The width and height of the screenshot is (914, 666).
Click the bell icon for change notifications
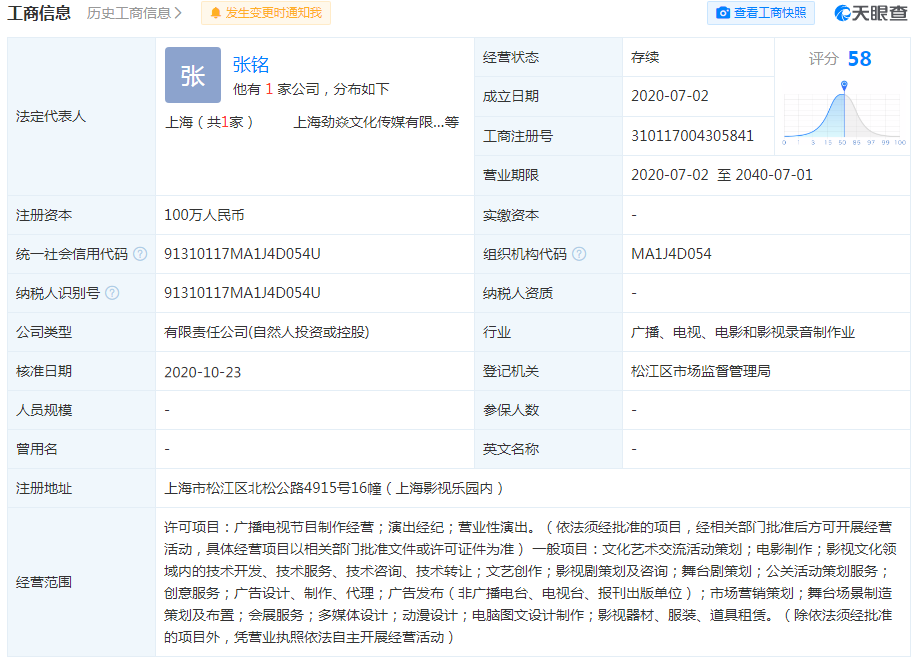[x=214, y=14]
